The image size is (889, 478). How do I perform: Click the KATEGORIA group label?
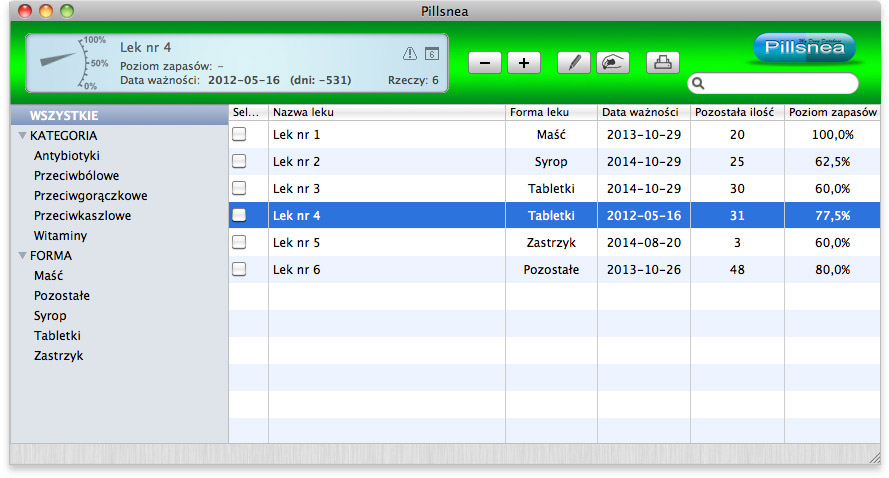[64, 136]
